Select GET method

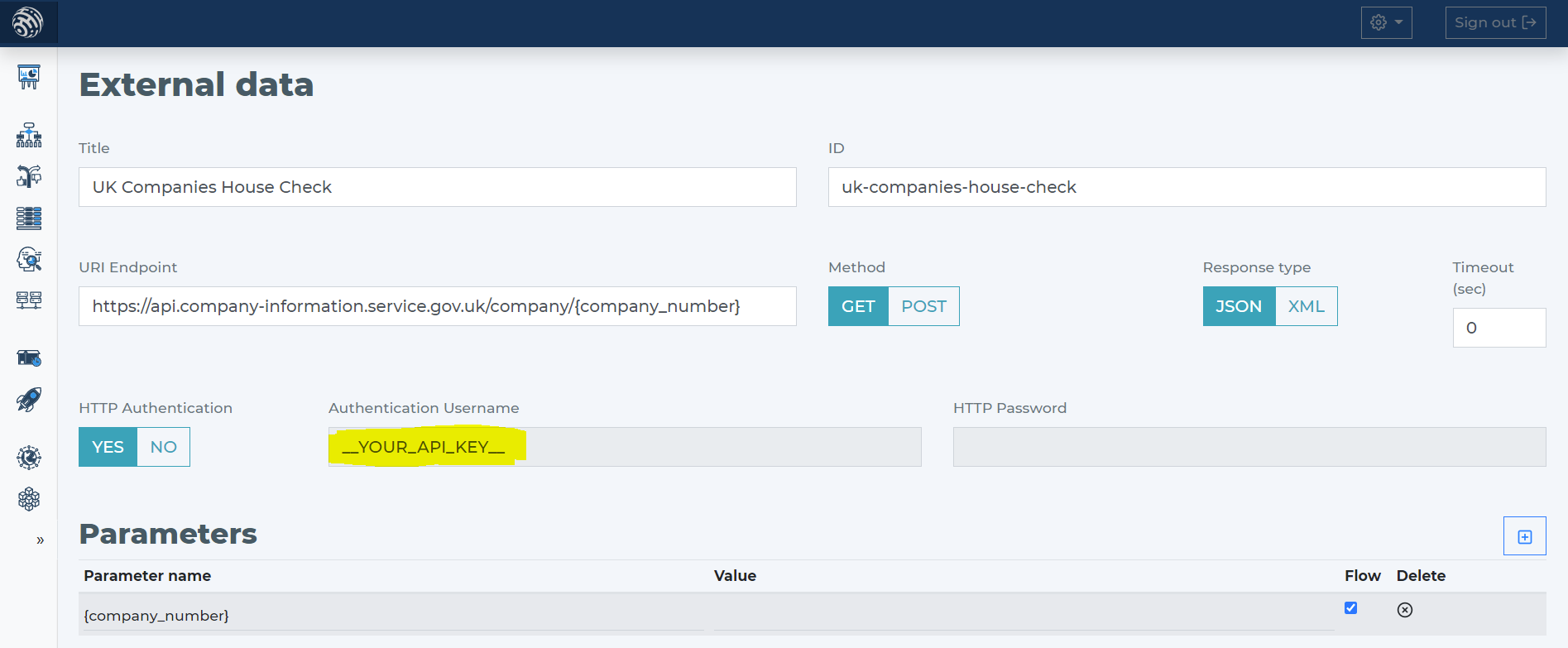tap(858, 306)
